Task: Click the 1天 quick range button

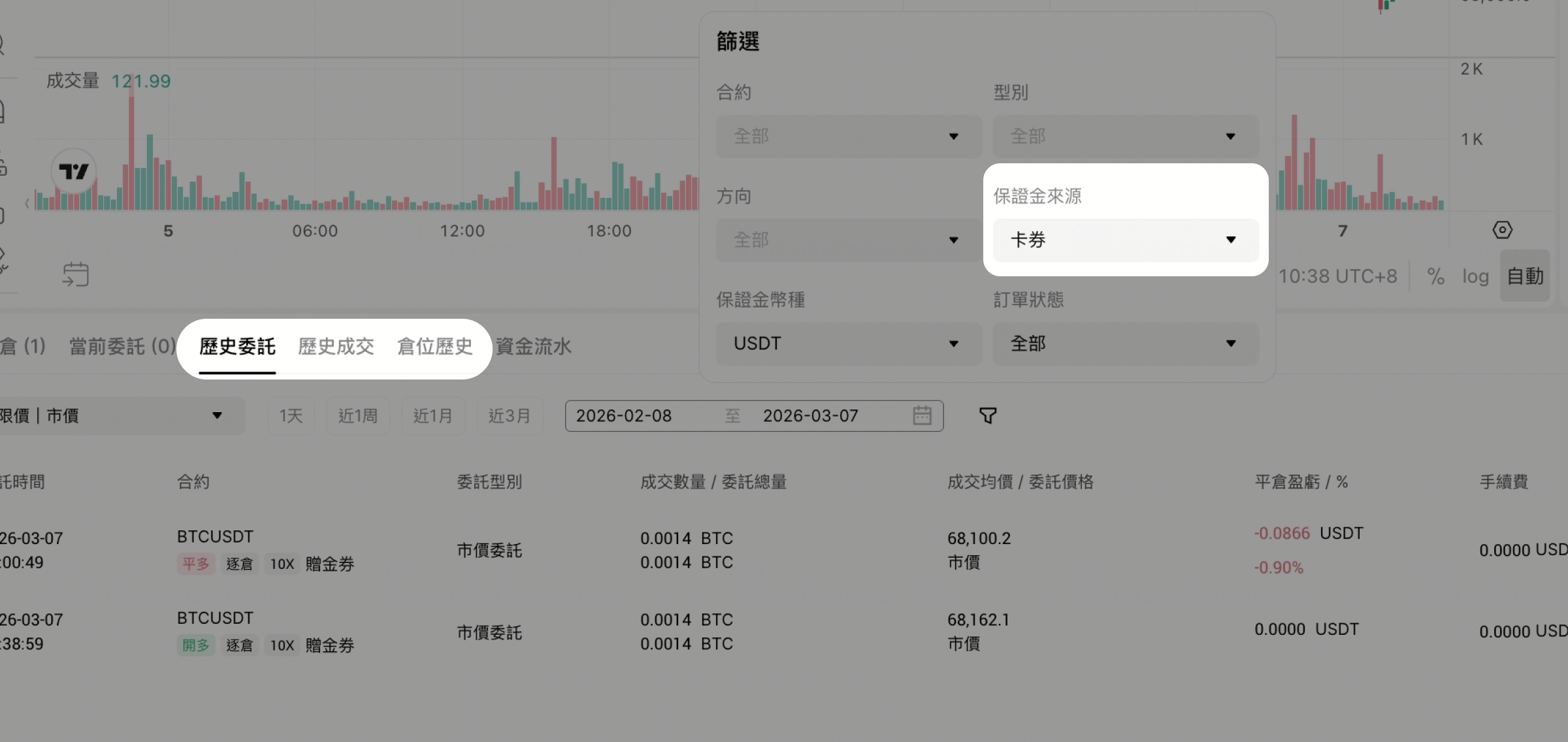Action: (291, 415)
